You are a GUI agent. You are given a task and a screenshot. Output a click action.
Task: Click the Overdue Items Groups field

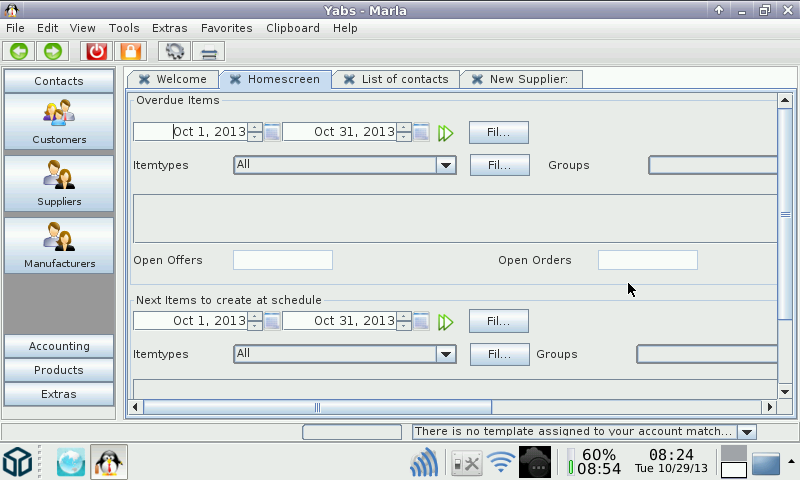tap(713, 165)
